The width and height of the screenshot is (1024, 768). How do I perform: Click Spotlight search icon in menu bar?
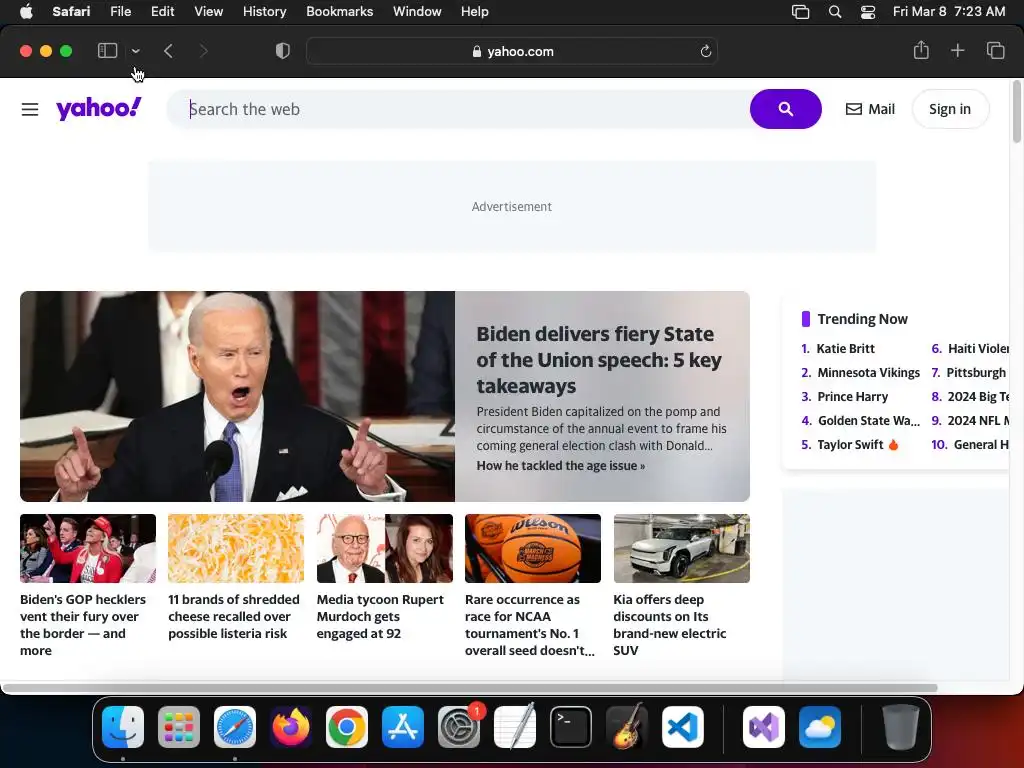pos(835,12)
